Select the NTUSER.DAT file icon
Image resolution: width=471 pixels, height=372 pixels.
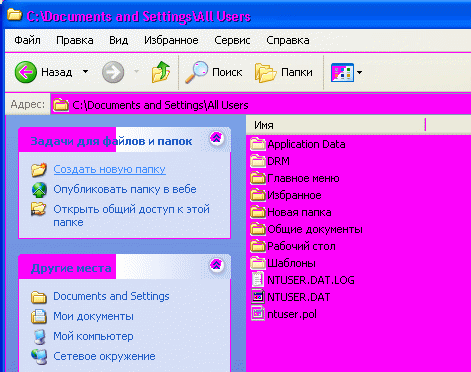[258, 297]
